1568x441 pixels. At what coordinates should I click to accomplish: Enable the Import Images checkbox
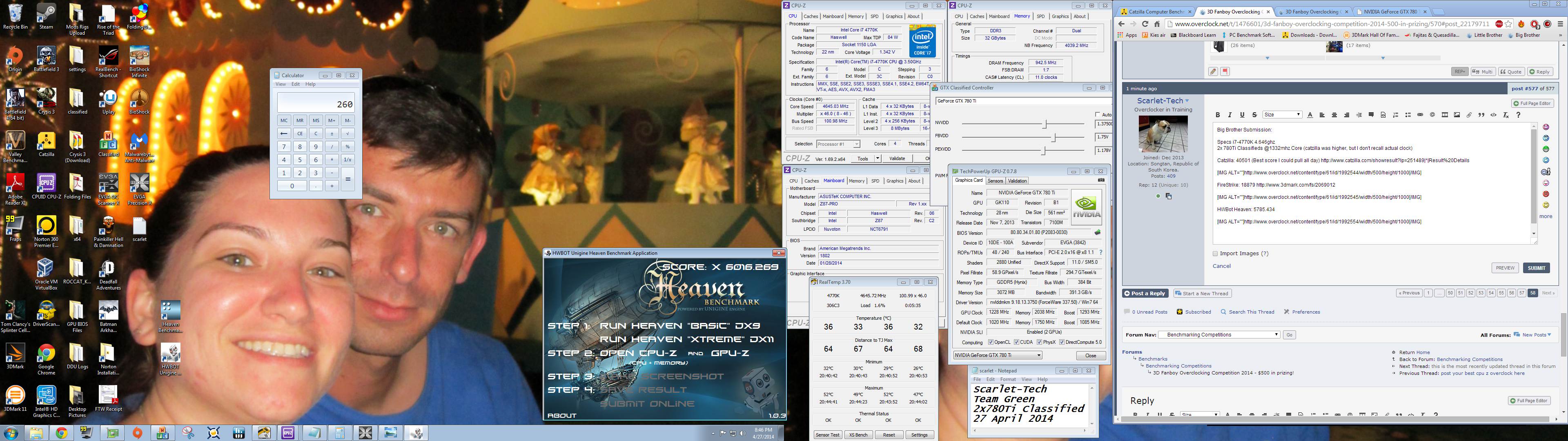1216,254
